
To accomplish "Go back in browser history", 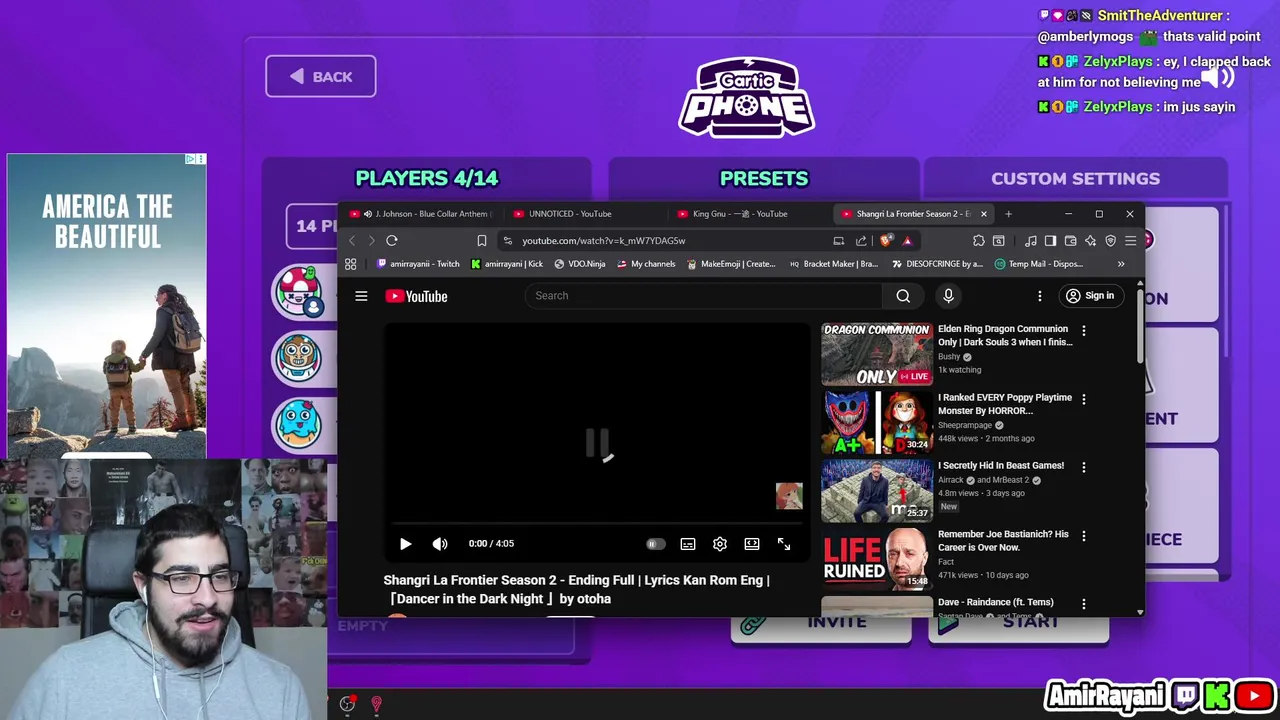I will tap(352, 241).
